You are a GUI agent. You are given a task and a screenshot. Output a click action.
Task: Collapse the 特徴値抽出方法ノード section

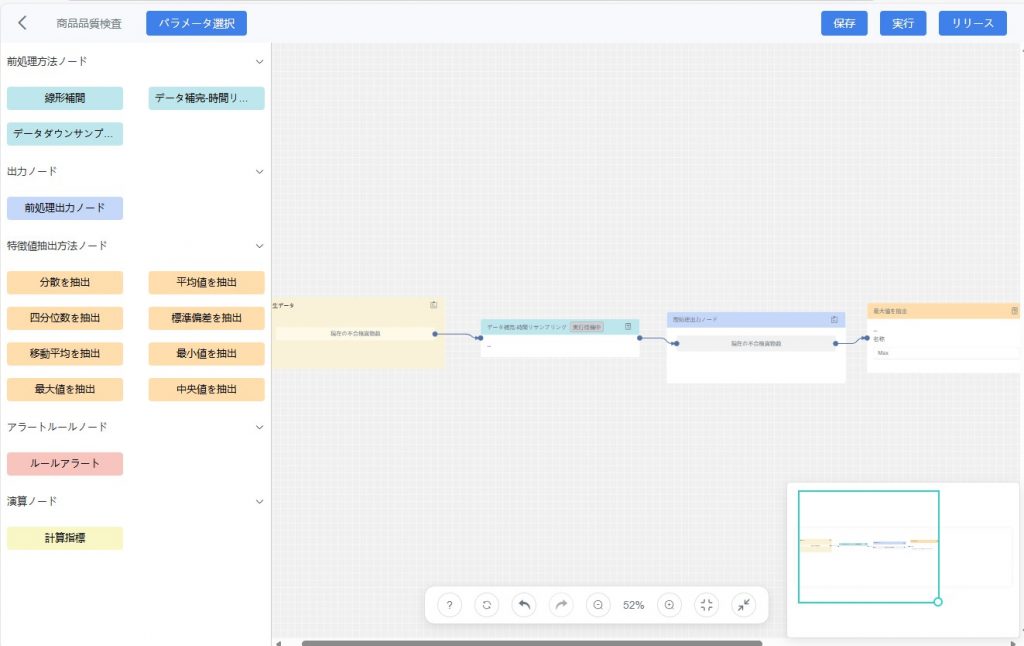click(x=259, y=246)
